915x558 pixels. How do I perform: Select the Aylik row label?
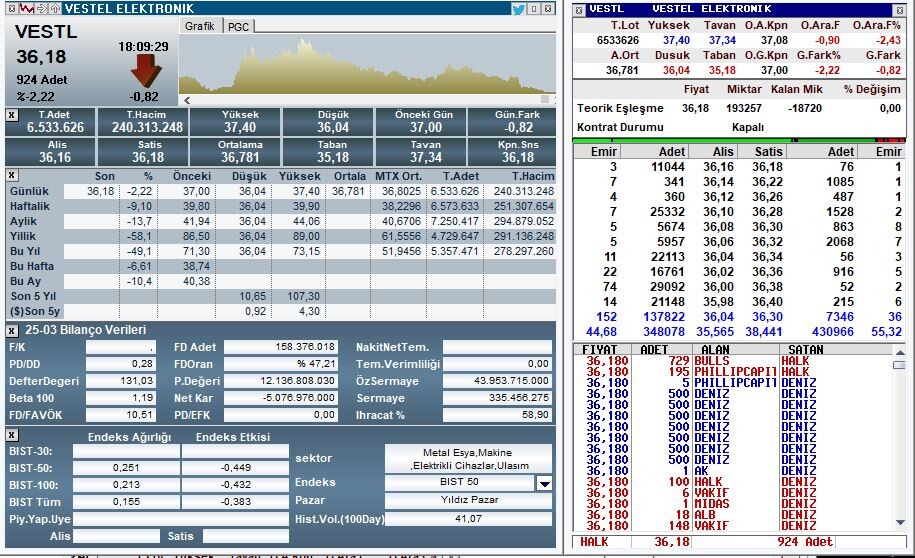tap(23, 221)
